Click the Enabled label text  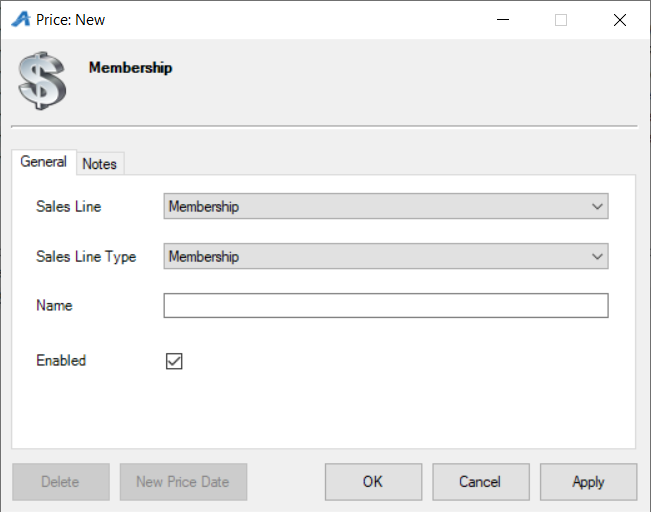61,360
